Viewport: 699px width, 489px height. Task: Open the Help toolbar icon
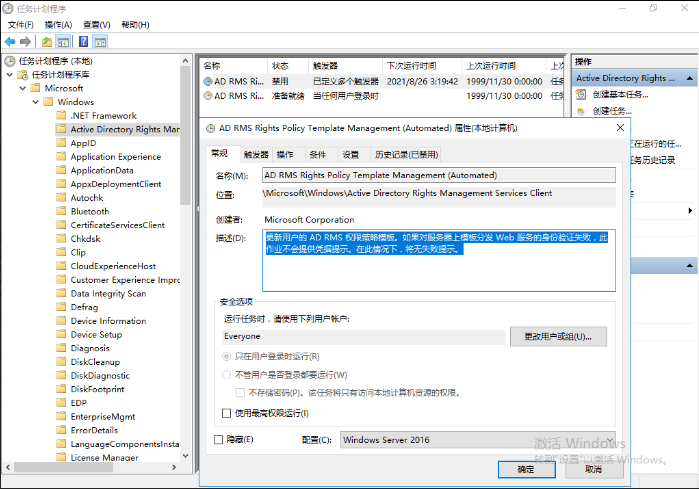(x=83, y=42)
